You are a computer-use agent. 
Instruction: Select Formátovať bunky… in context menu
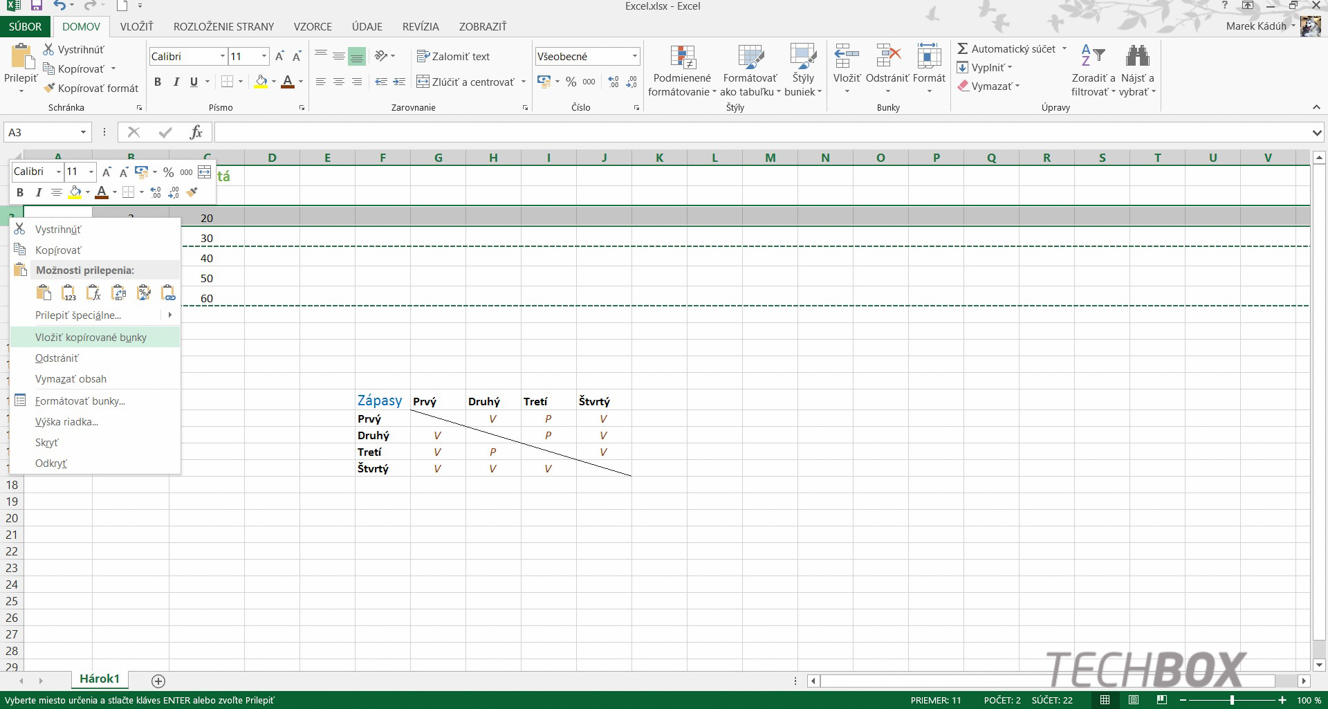click(x=96, y=401)
